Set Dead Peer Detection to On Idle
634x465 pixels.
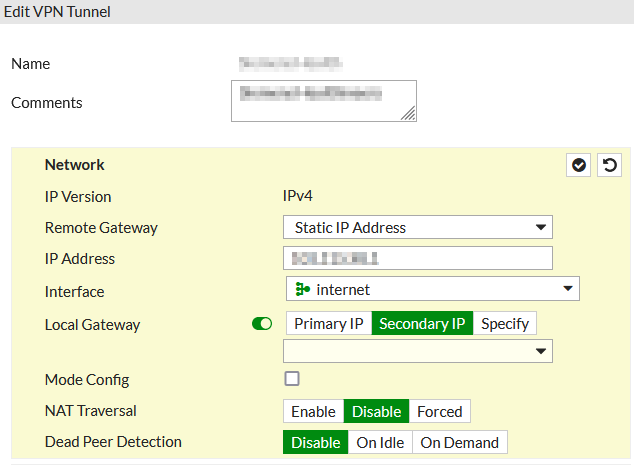click(x=380, y=442)
